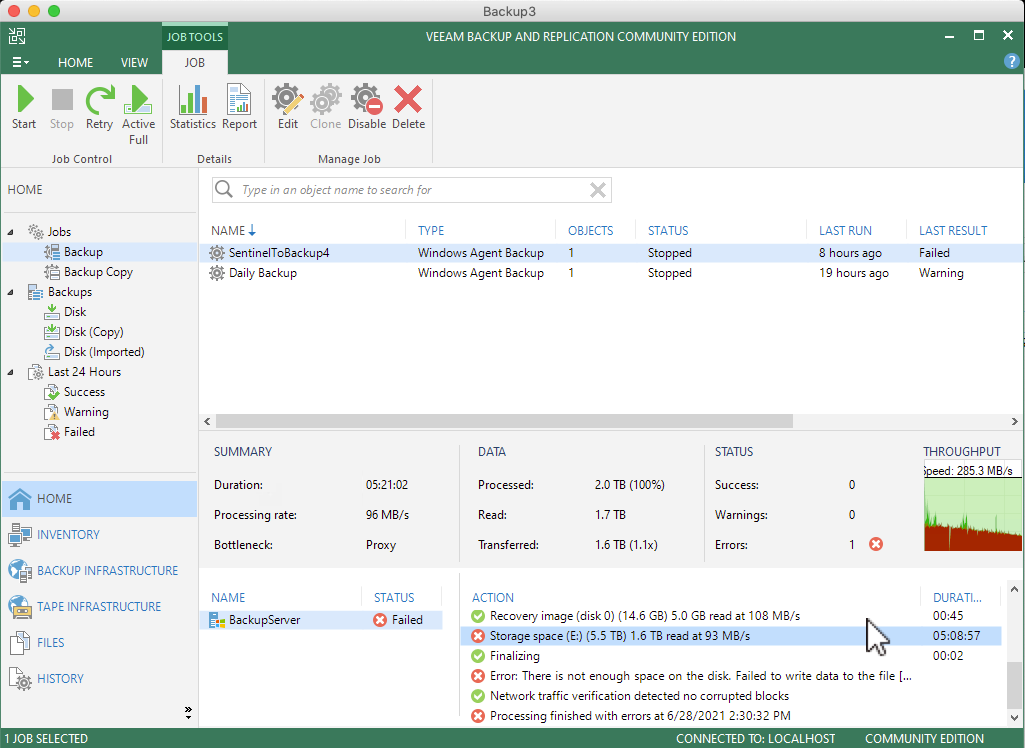1025x748 pixels.
Task: Start the selected backup job
Action: tap(24, 107)
